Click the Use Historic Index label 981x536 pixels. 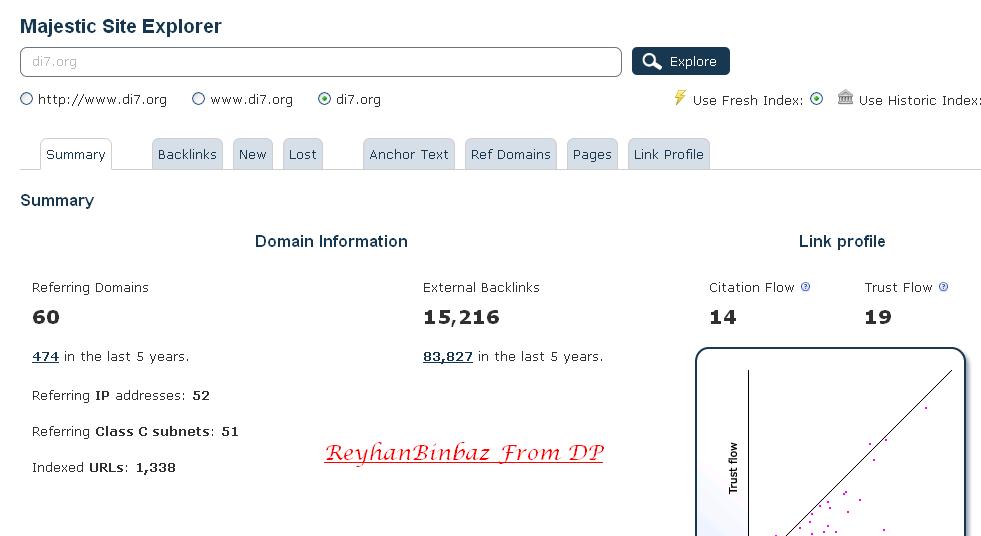click(x=919, y=100)
